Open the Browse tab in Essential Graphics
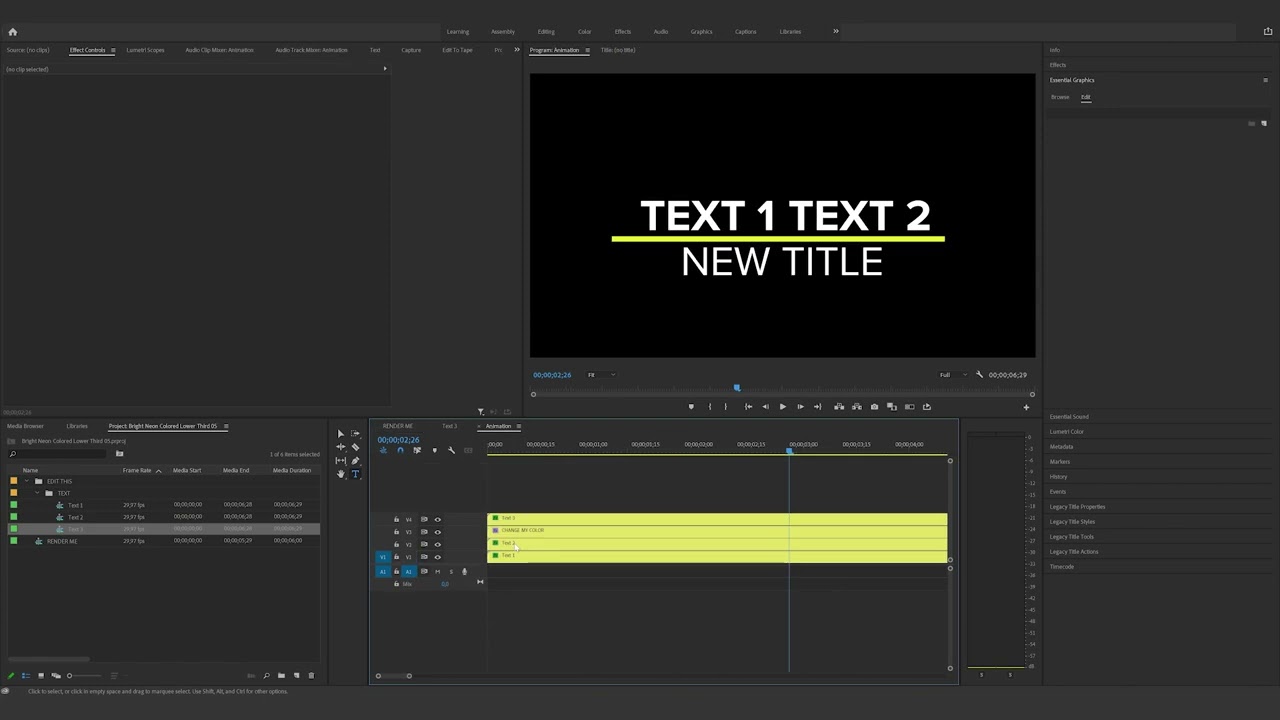1280x720 pixels. pos(1060,97)
